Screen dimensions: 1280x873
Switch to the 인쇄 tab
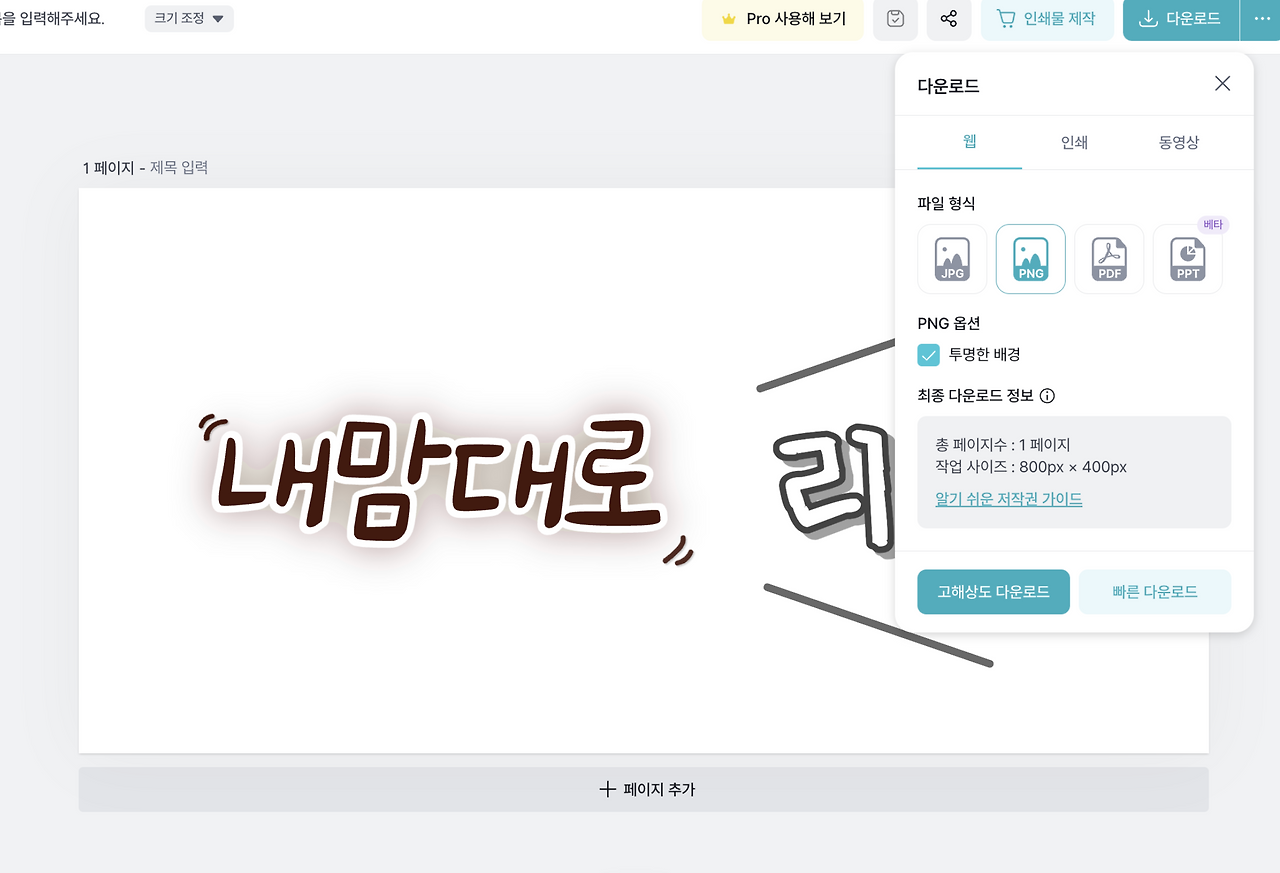coord(1073,142)
